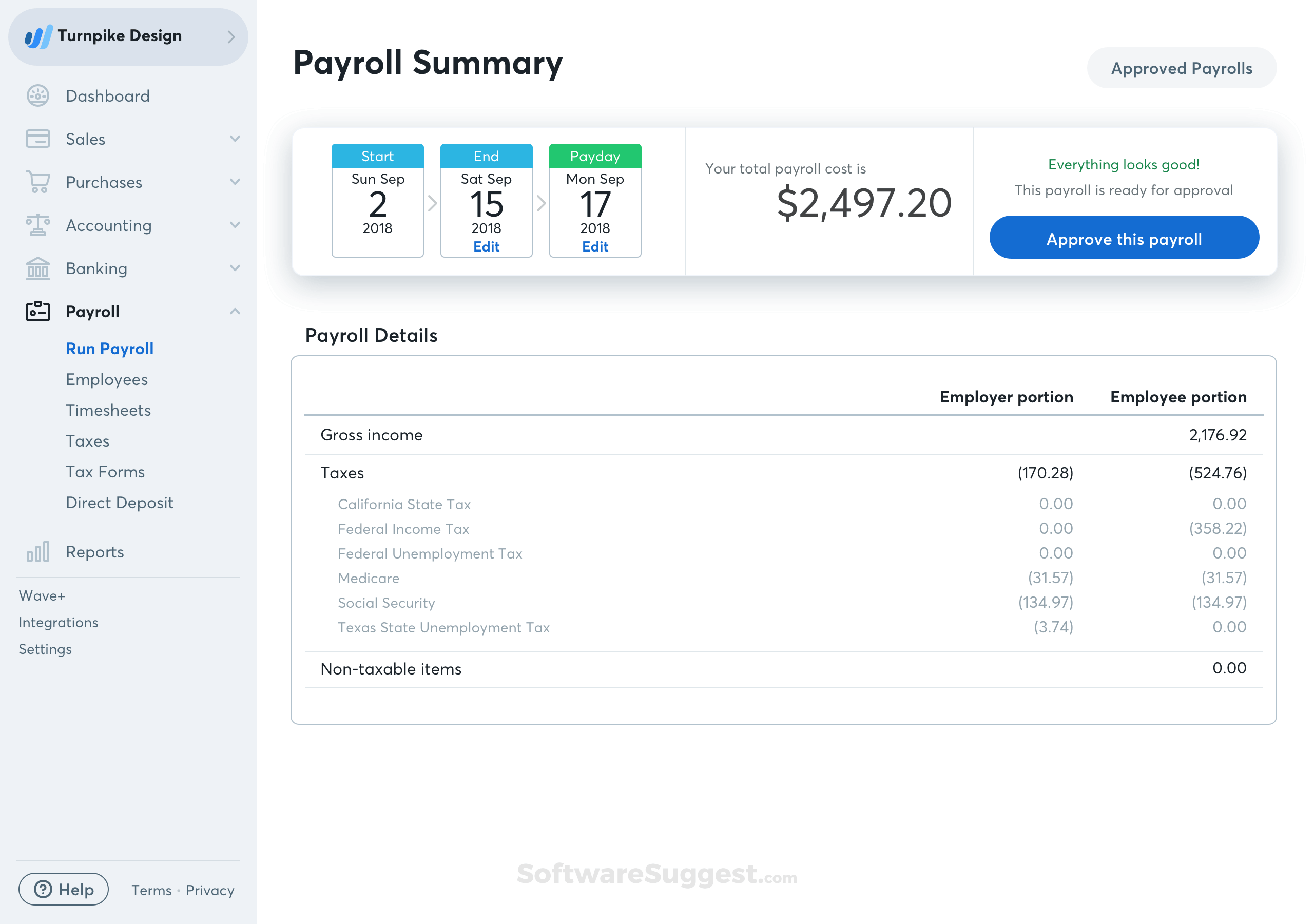Screen dimensions: 1314x924
Task: Switch to the Employees page
Action: point(106,379)
